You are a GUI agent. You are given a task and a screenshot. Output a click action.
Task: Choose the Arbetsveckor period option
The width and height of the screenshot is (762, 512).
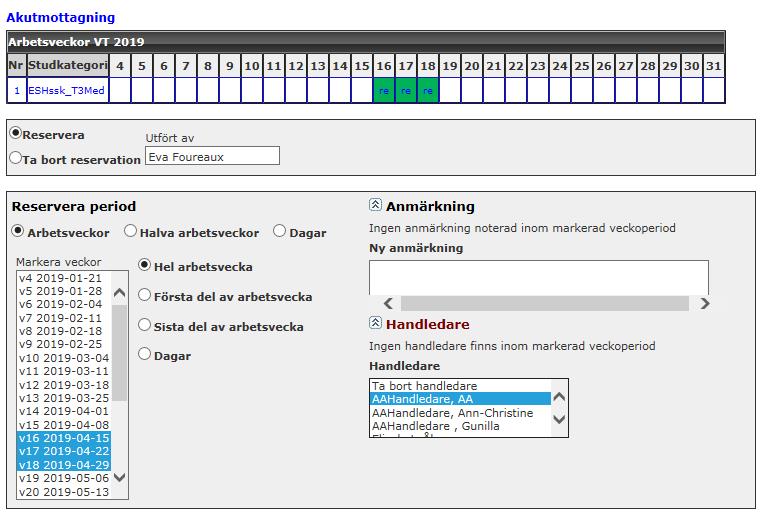[x=17, y=231]
